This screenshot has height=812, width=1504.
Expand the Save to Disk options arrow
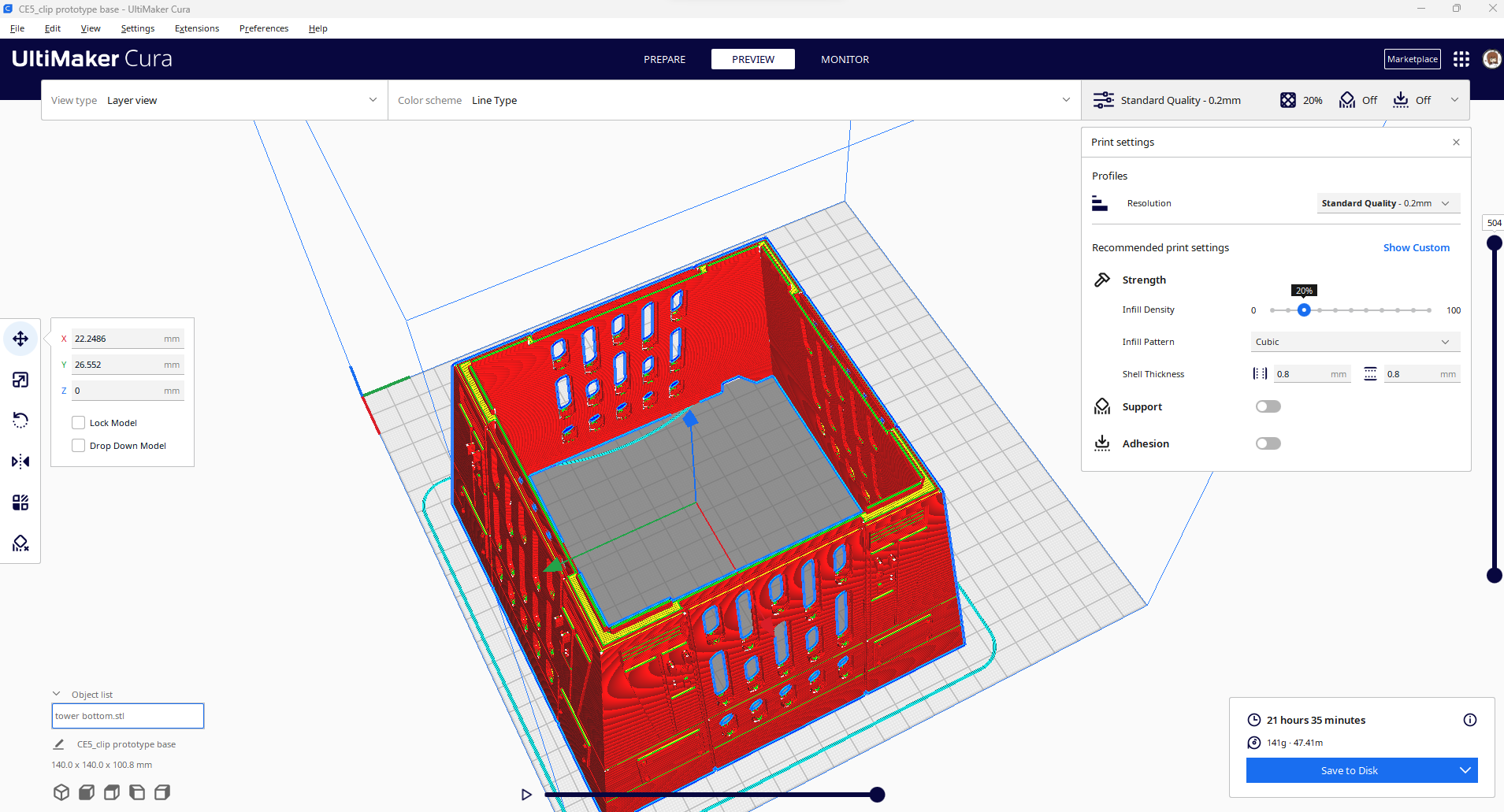(x=1465, y=770)
